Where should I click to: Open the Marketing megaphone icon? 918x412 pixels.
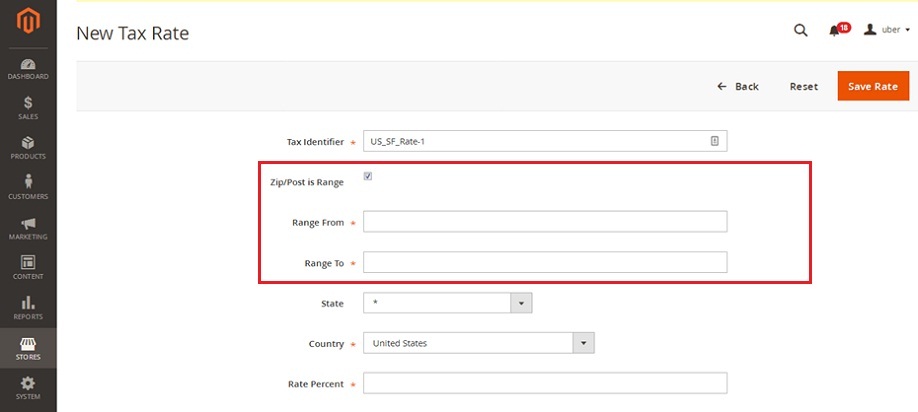[28, 224]
